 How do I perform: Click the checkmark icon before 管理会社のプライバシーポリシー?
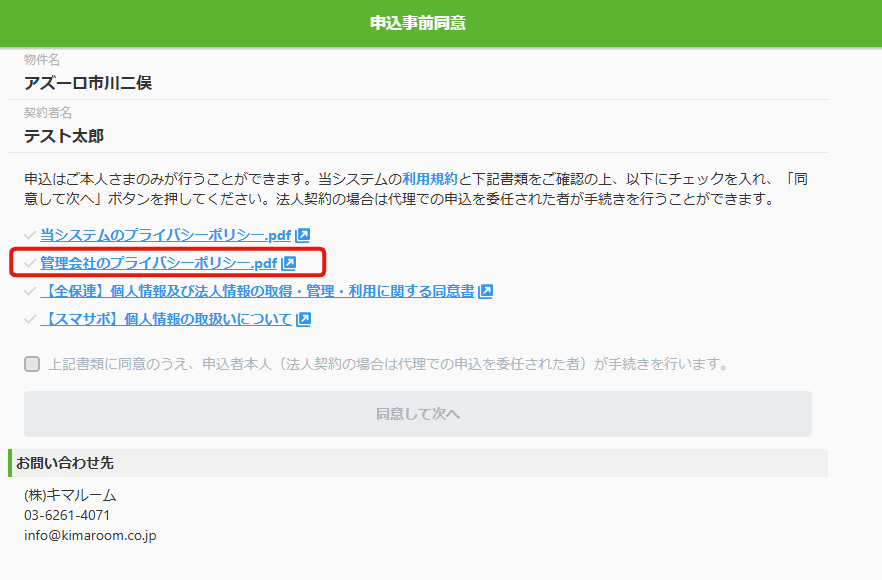click(30, 263)
